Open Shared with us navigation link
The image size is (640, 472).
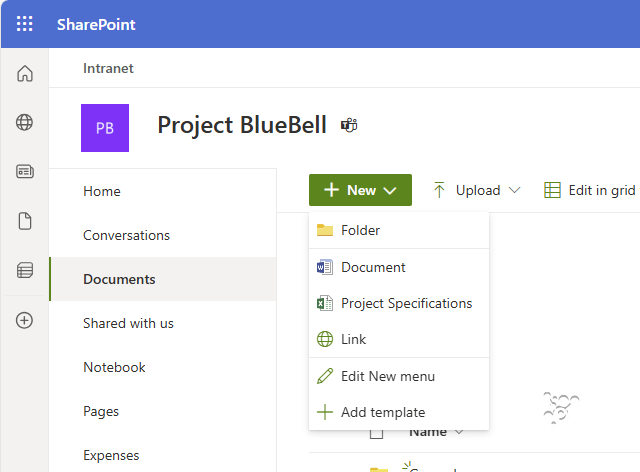point(128,323)
